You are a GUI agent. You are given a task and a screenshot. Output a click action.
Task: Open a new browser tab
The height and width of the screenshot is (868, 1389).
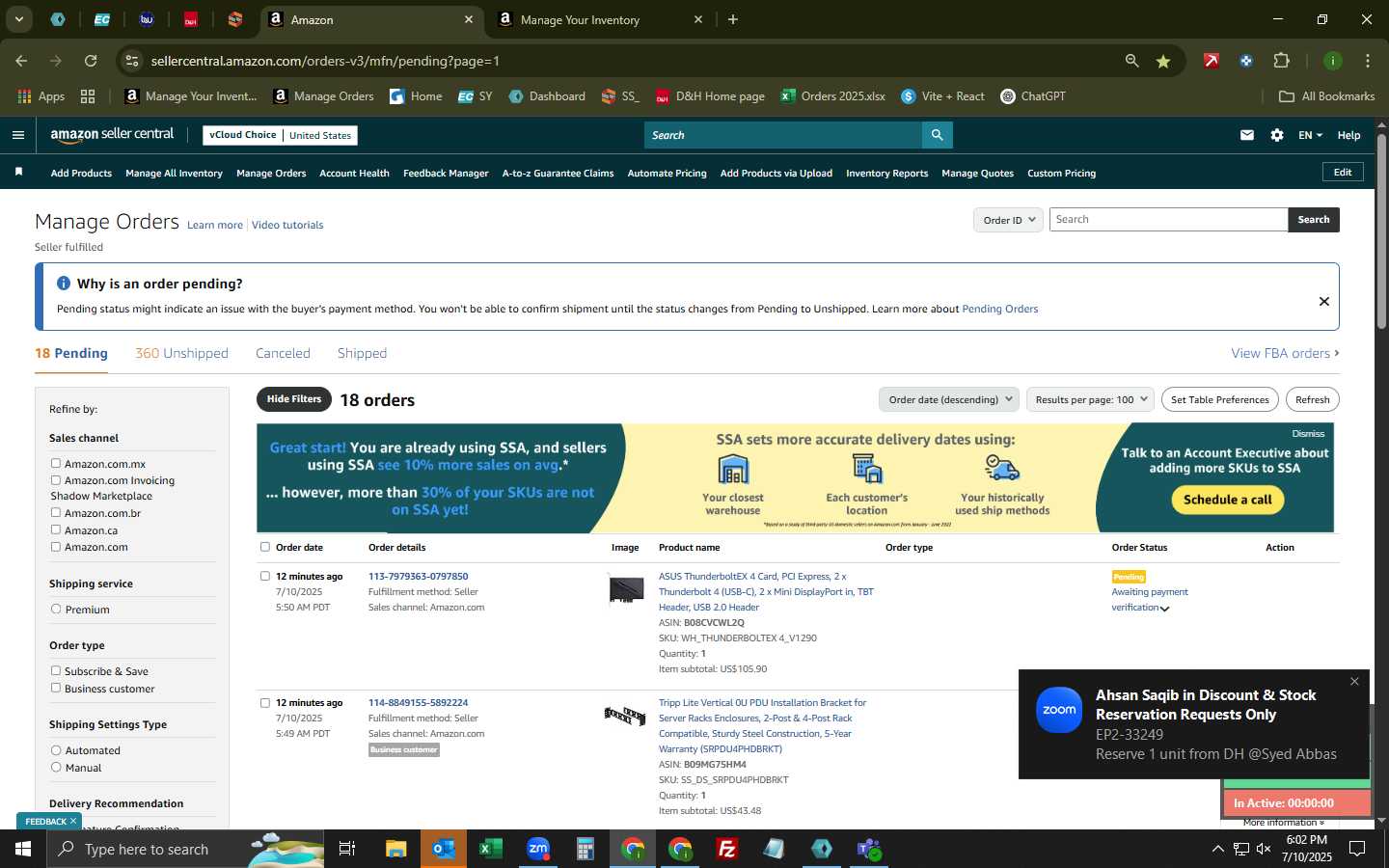[x=733, y=19]
